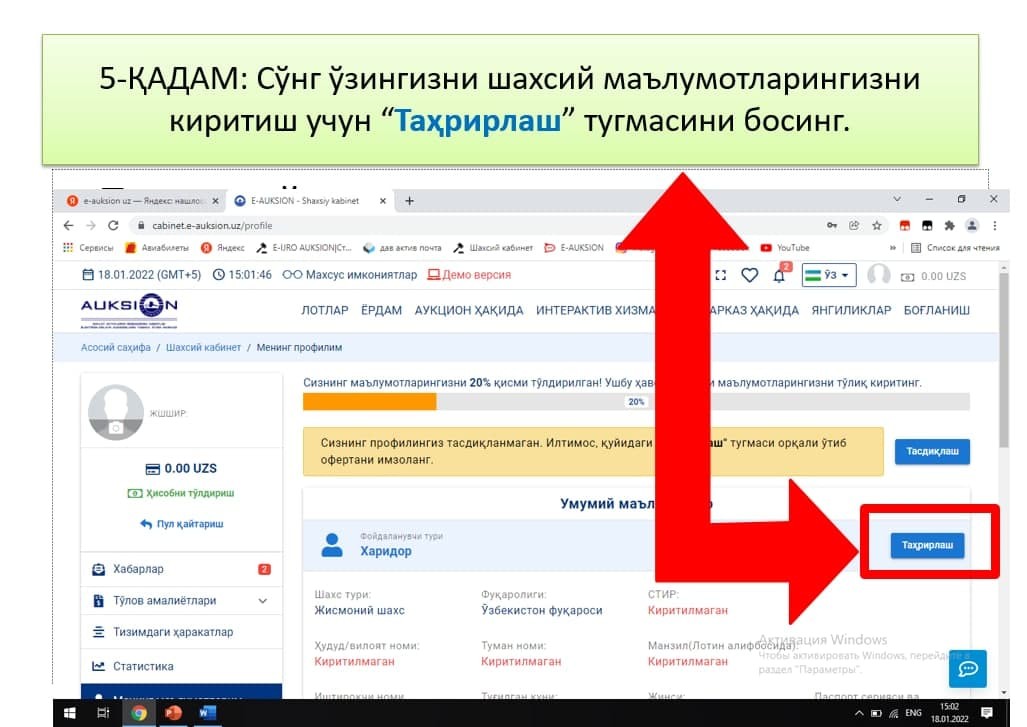This screenshot has height=727, width=1027.
Task: Reload the current page
Action: pyautogui.click(x=113, y=225)
